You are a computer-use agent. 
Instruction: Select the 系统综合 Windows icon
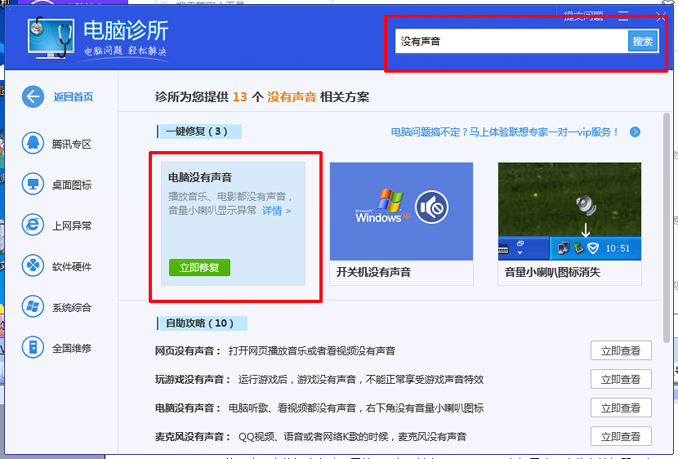point(35,306)
